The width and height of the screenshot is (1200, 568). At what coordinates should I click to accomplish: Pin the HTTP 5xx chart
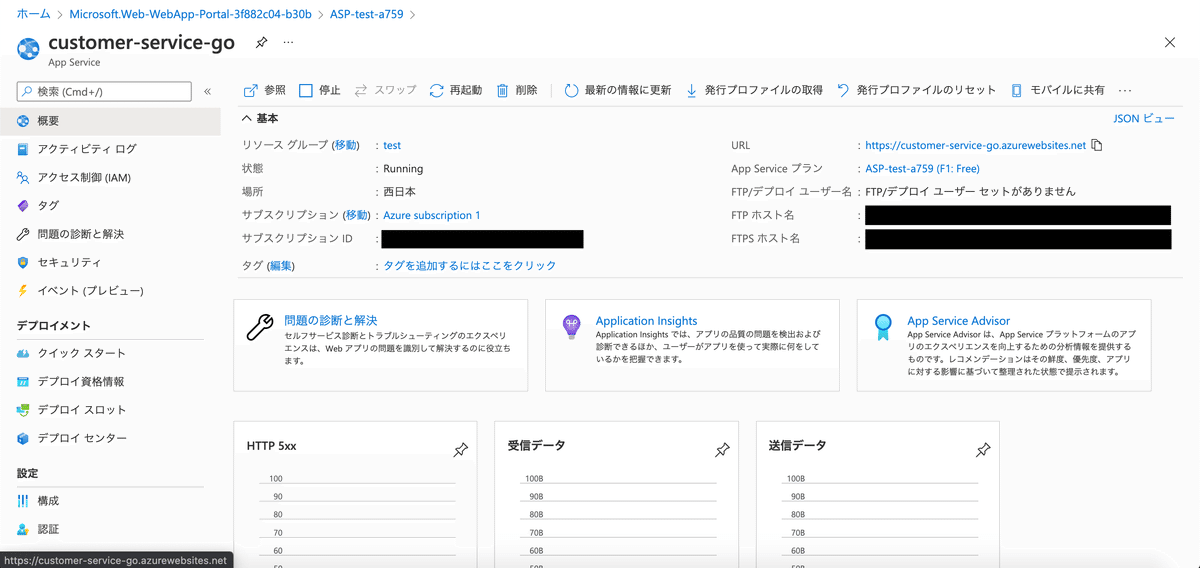(460, 451)
